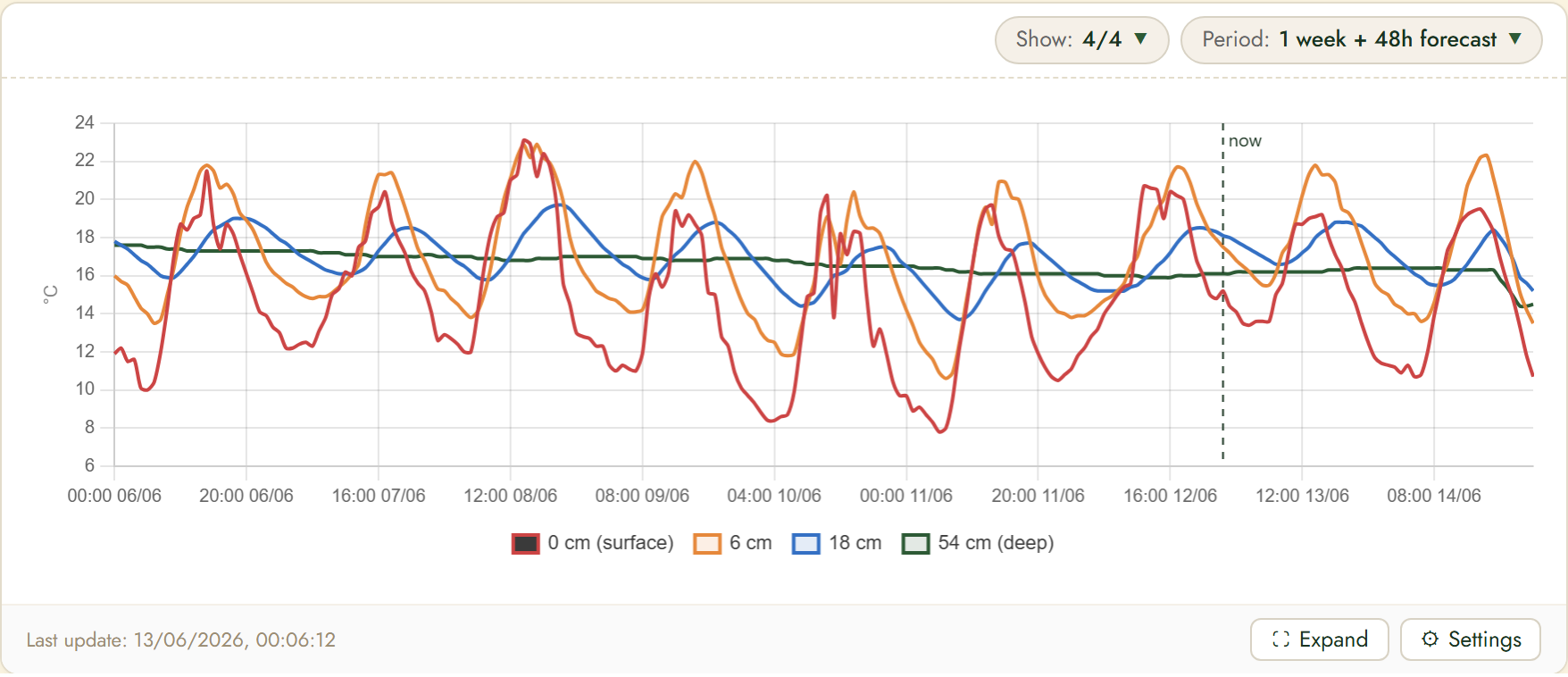Click the 12:00 13/06 axis label
This screenshot has width=1568, height=677.
(x=1302, y=496)
